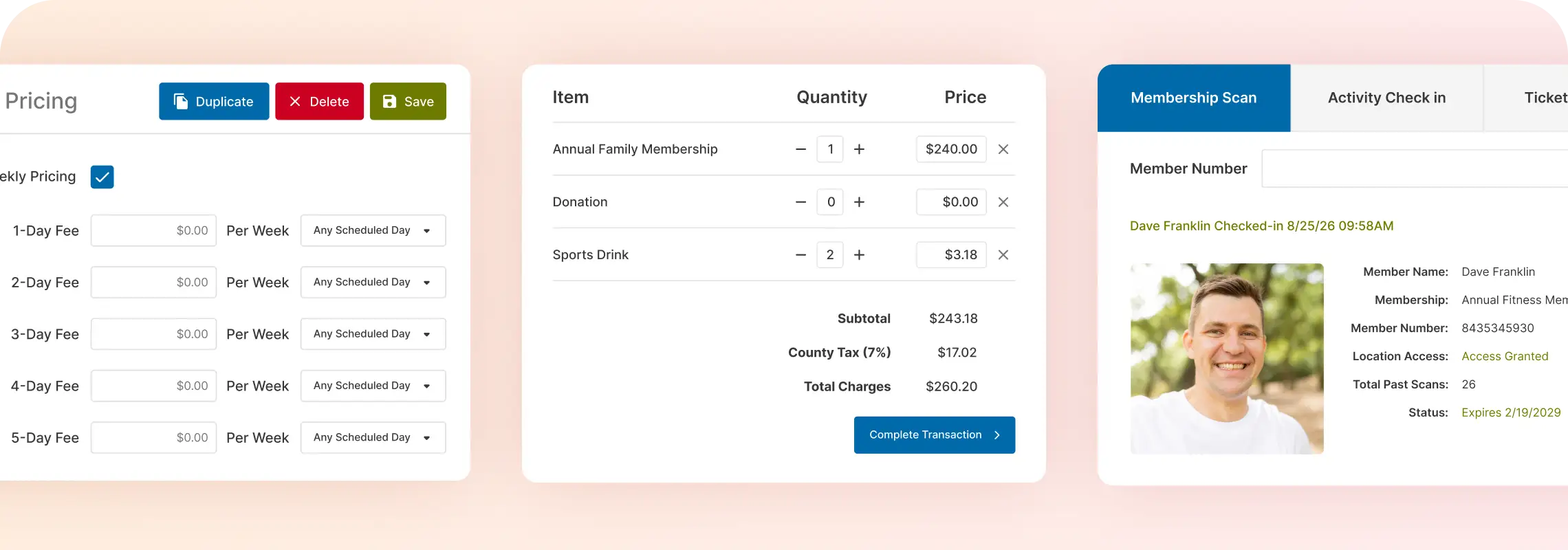Decrease Sports Drink quantity with minus
Viewport: 1568px width, 550px height.
point(801,255)
